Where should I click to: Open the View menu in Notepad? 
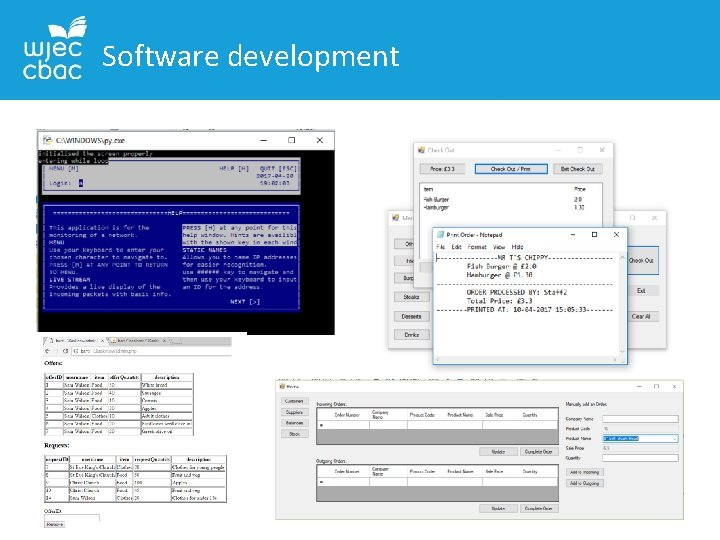pos(499,247)
